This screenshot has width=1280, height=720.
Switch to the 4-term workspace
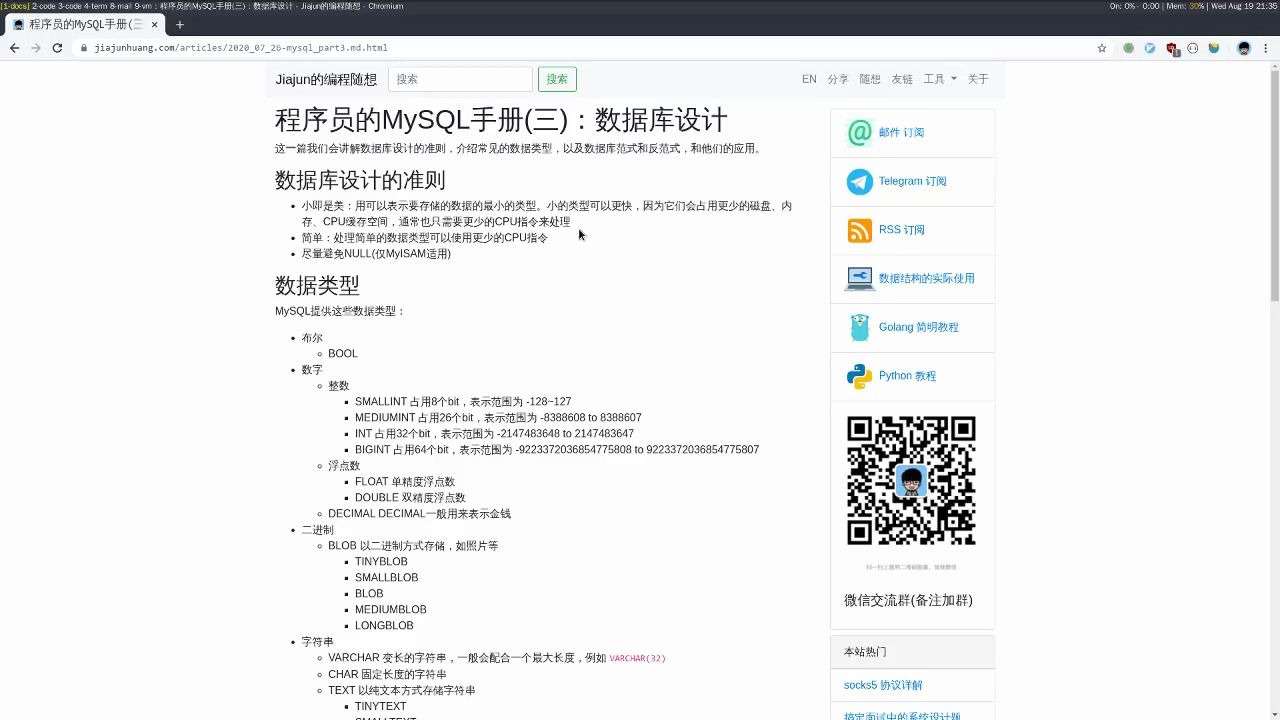tap(97, 6)
